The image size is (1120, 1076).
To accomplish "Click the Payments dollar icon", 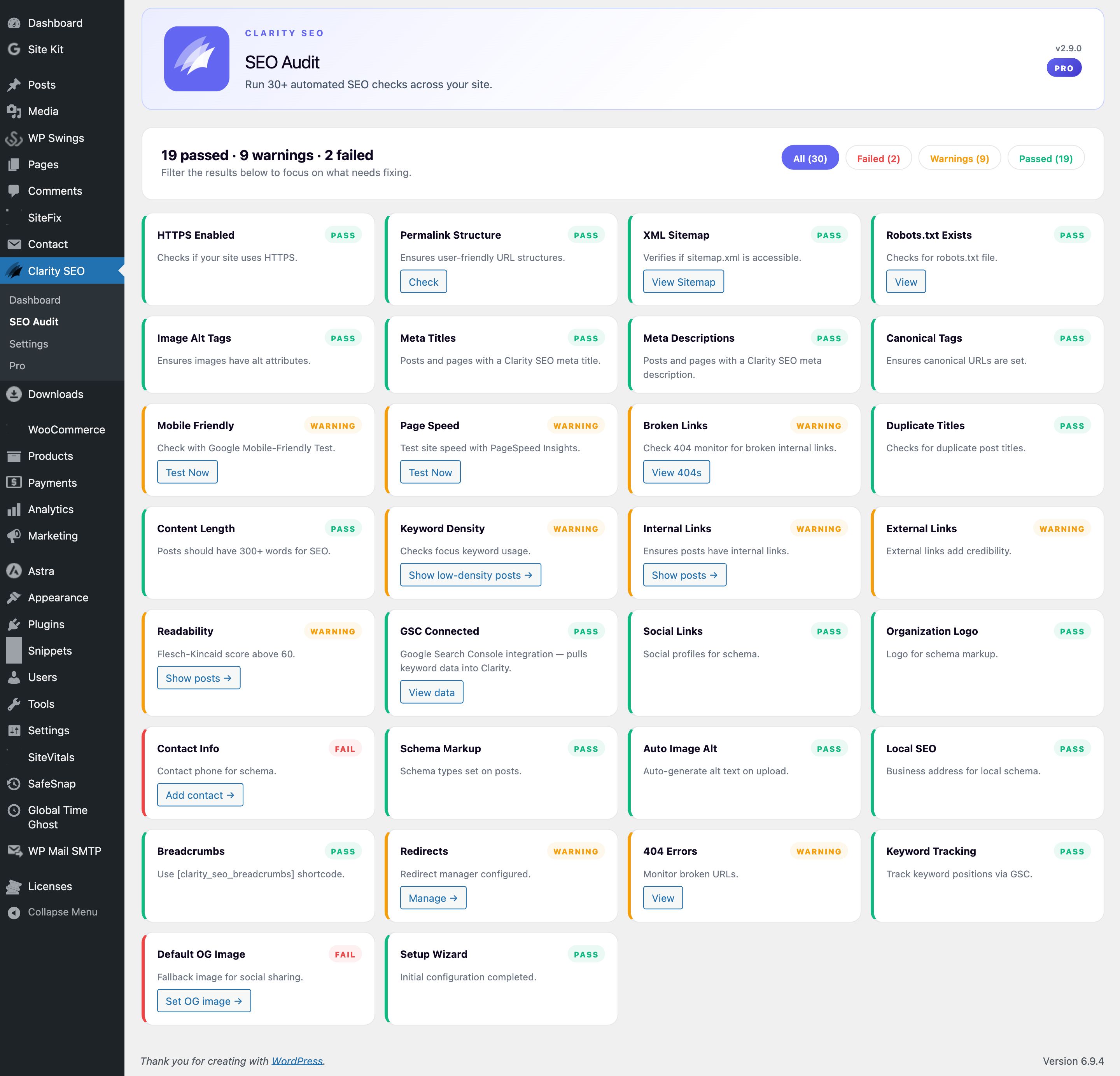I will [x=14, y=482].
